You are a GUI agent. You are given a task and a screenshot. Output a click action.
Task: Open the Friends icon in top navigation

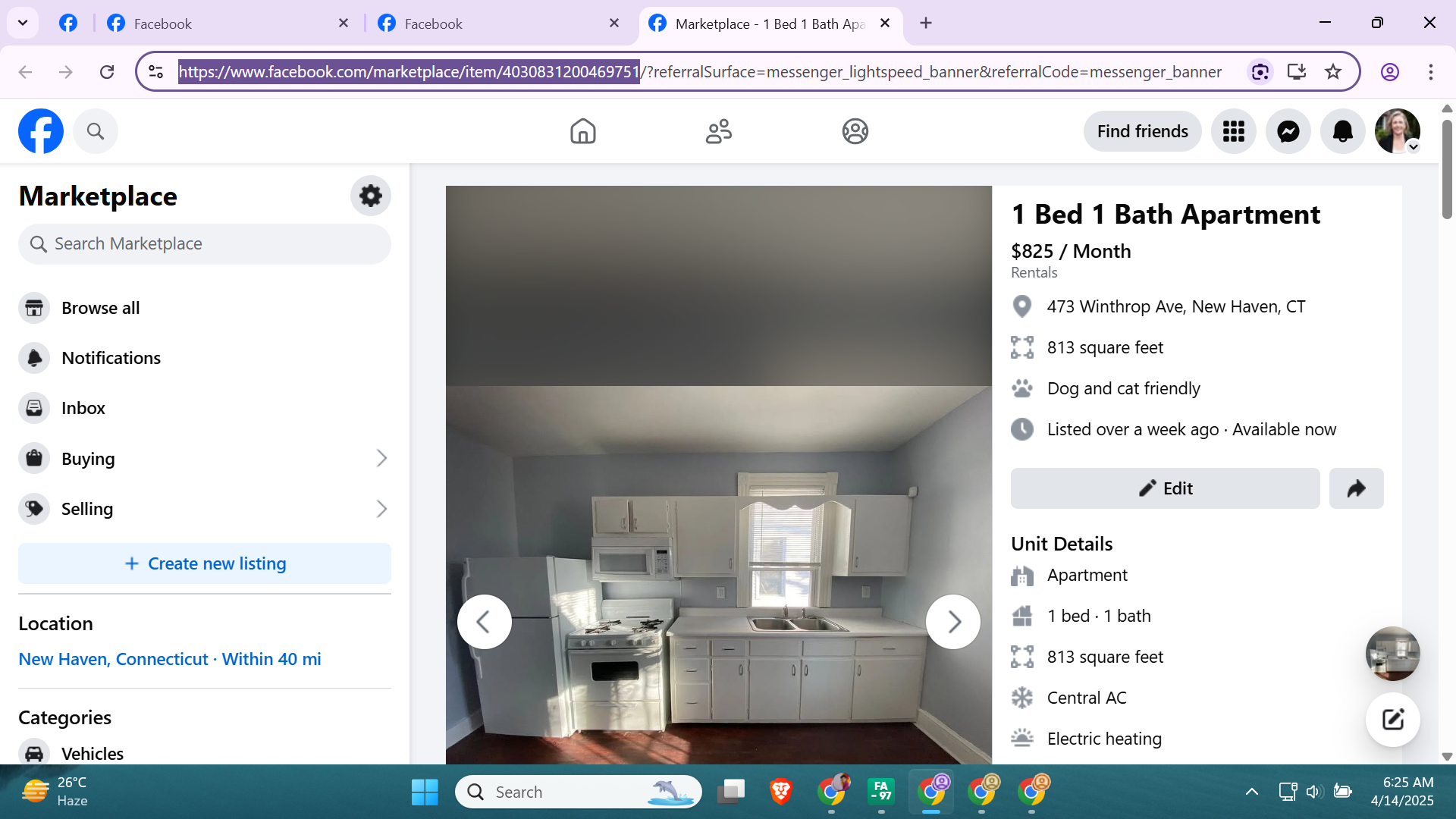click(x=718, y=131)
